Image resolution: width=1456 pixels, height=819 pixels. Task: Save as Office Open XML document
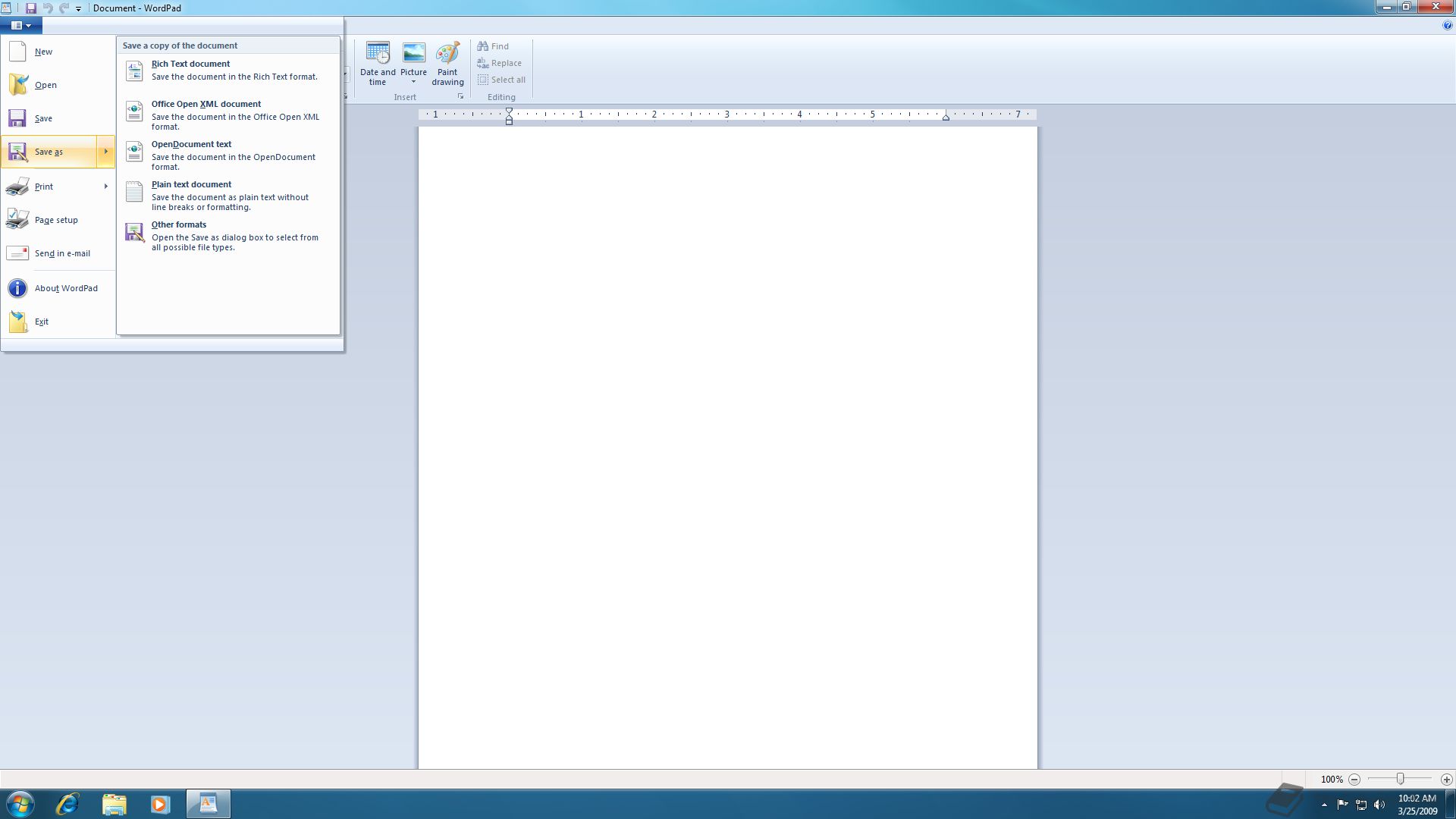pyautogui.click(x=227, y=115)
